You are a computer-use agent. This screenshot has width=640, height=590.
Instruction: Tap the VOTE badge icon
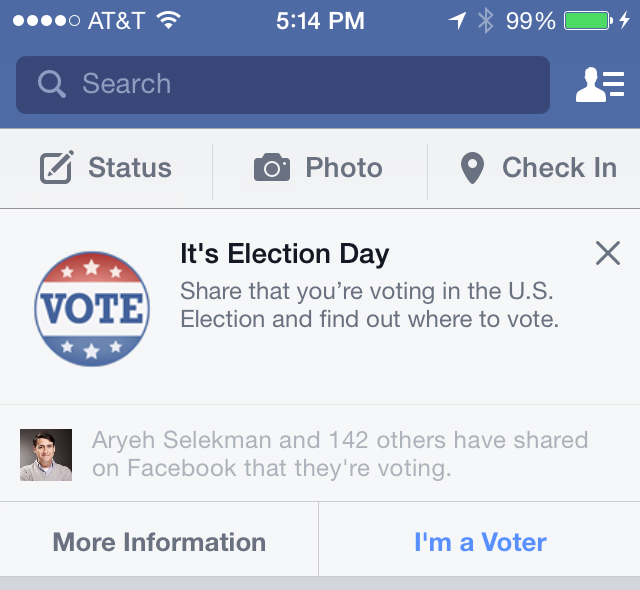(91, 309)
